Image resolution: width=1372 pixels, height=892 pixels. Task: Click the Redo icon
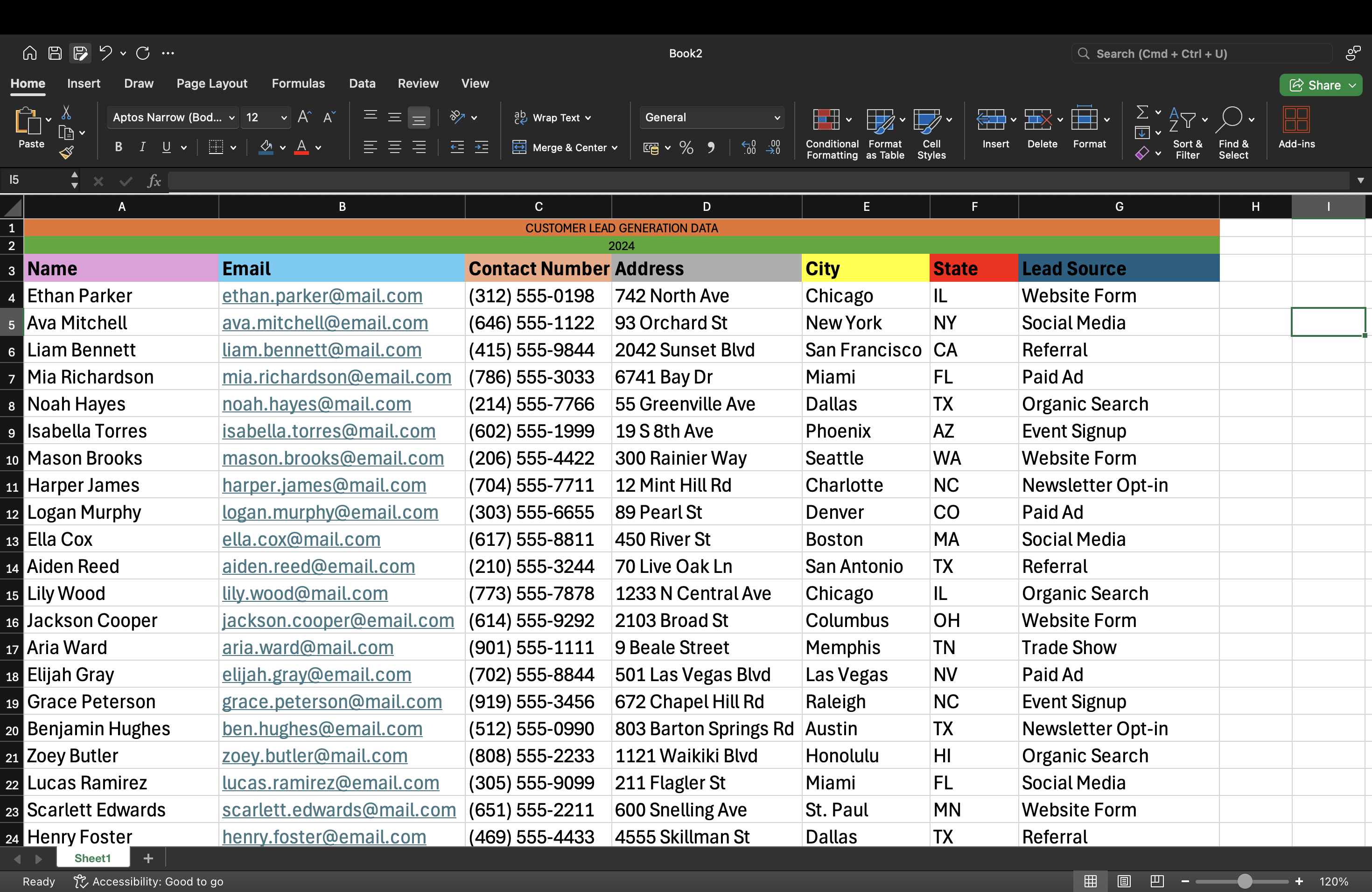(143, 53)
